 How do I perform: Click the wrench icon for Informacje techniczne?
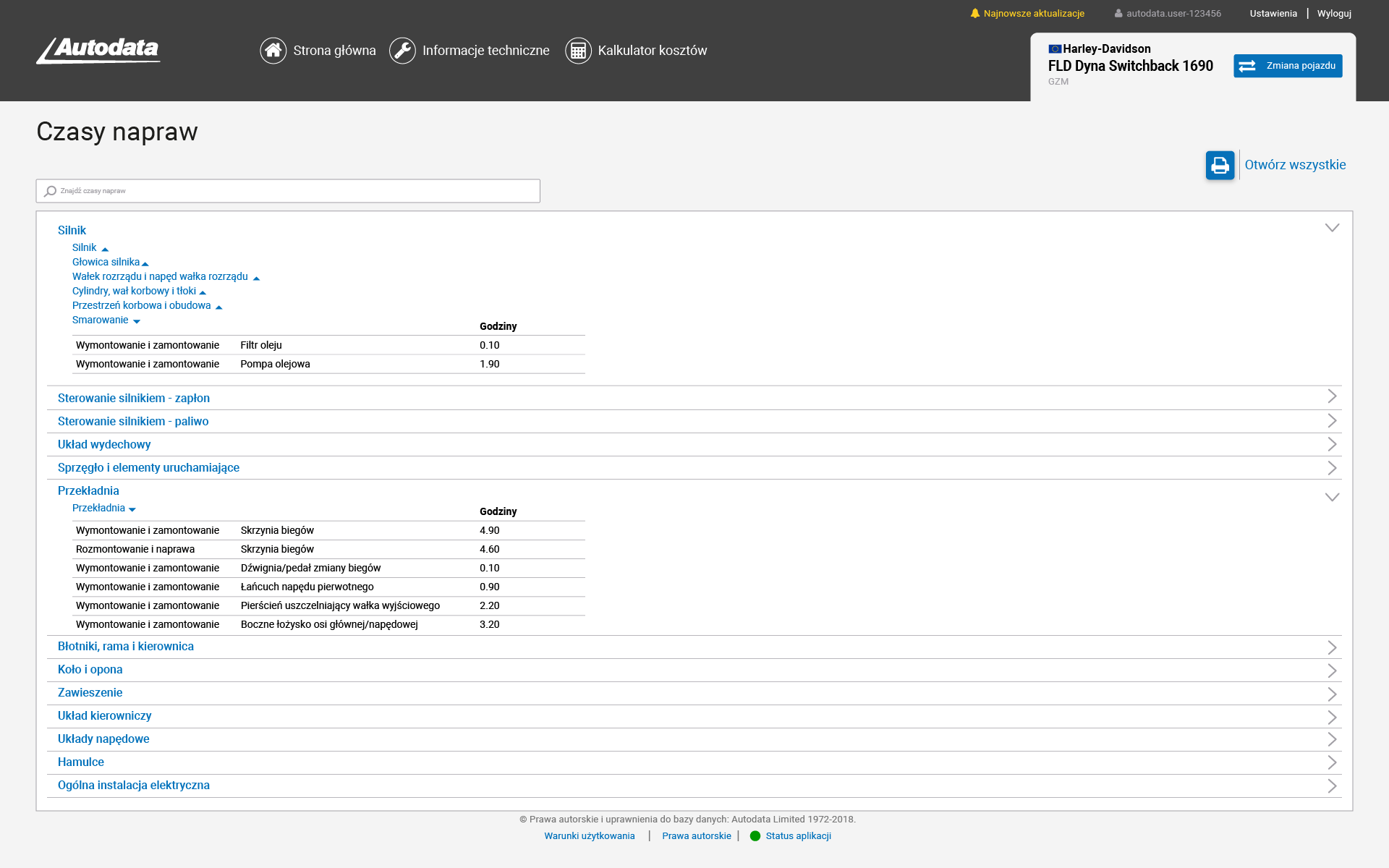tap(402, 51)
